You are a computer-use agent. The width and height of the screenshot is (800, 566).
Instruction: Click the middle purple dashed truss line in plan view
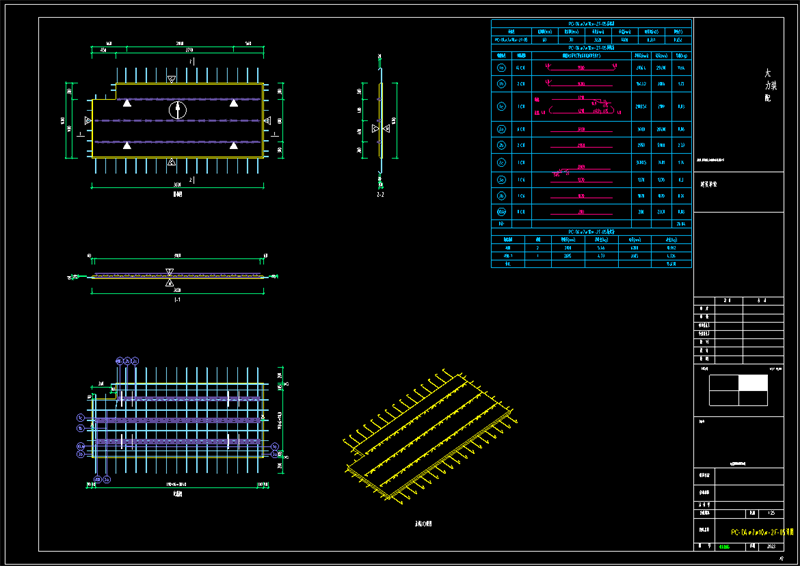coord(178,121)
